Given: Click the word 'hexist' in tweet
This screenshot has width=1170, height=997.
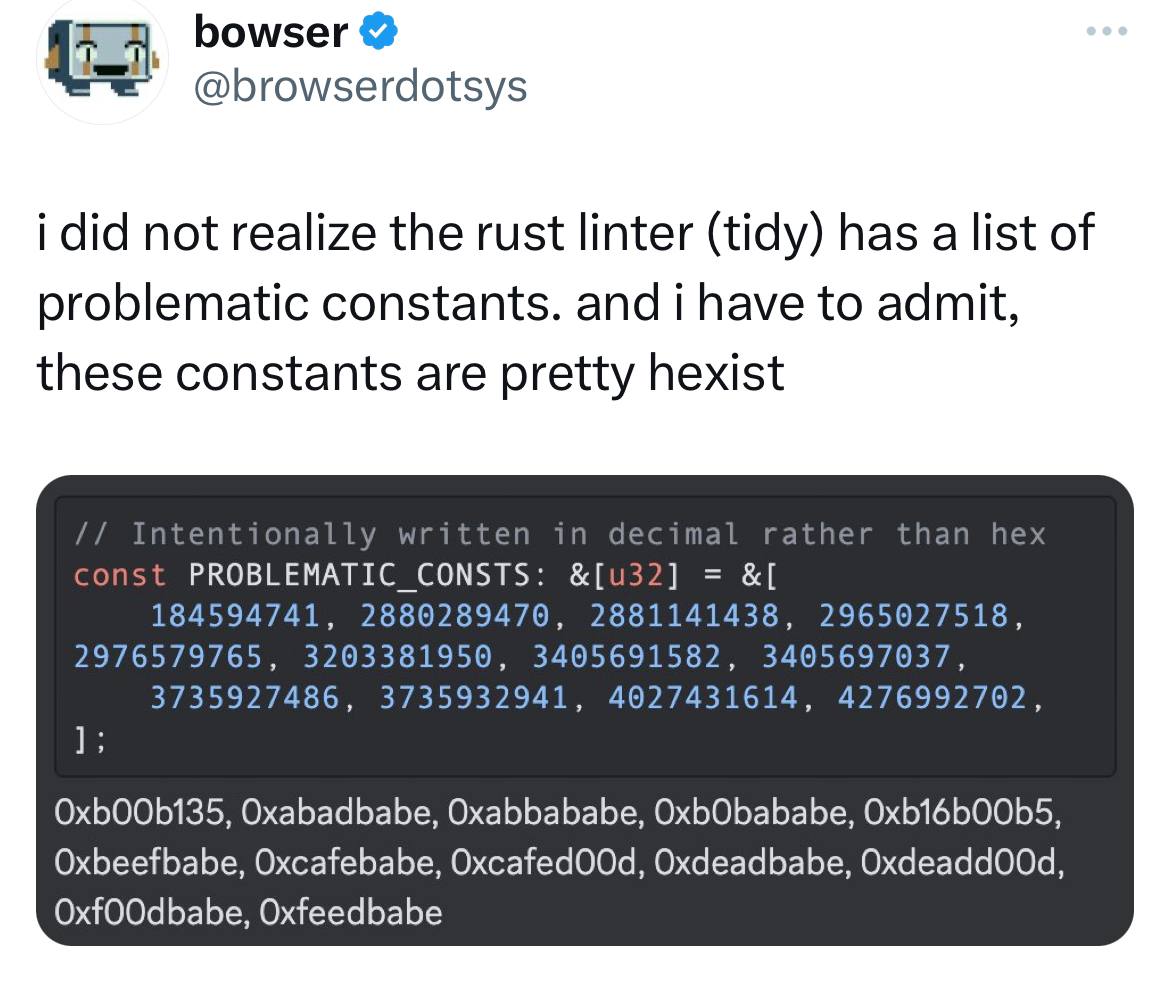Looking at the screenshot, I should pyautogui.click(x=716, y=372).
